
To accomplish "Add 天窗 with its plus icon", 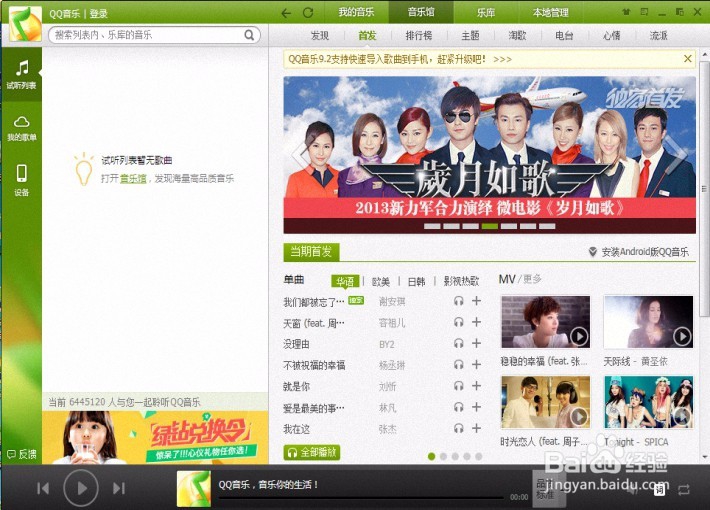I will point(476,322).
